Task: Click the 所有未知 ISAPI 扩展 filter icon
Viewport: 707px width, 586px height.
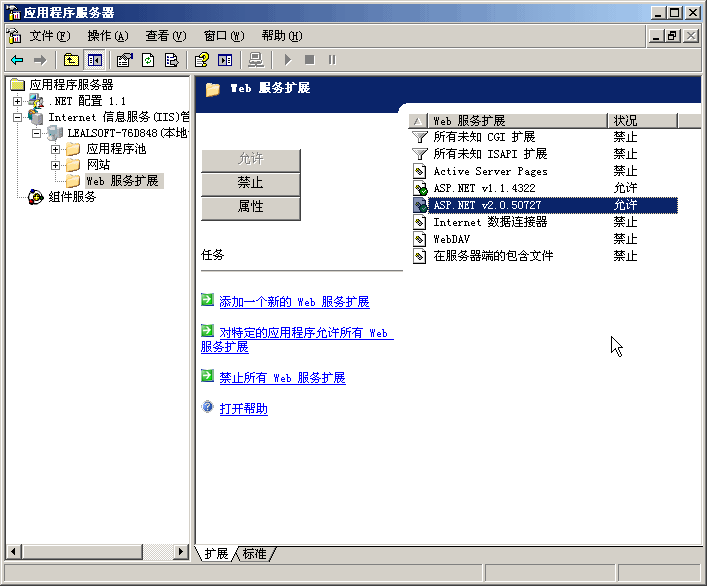Action: pos(419,154)
